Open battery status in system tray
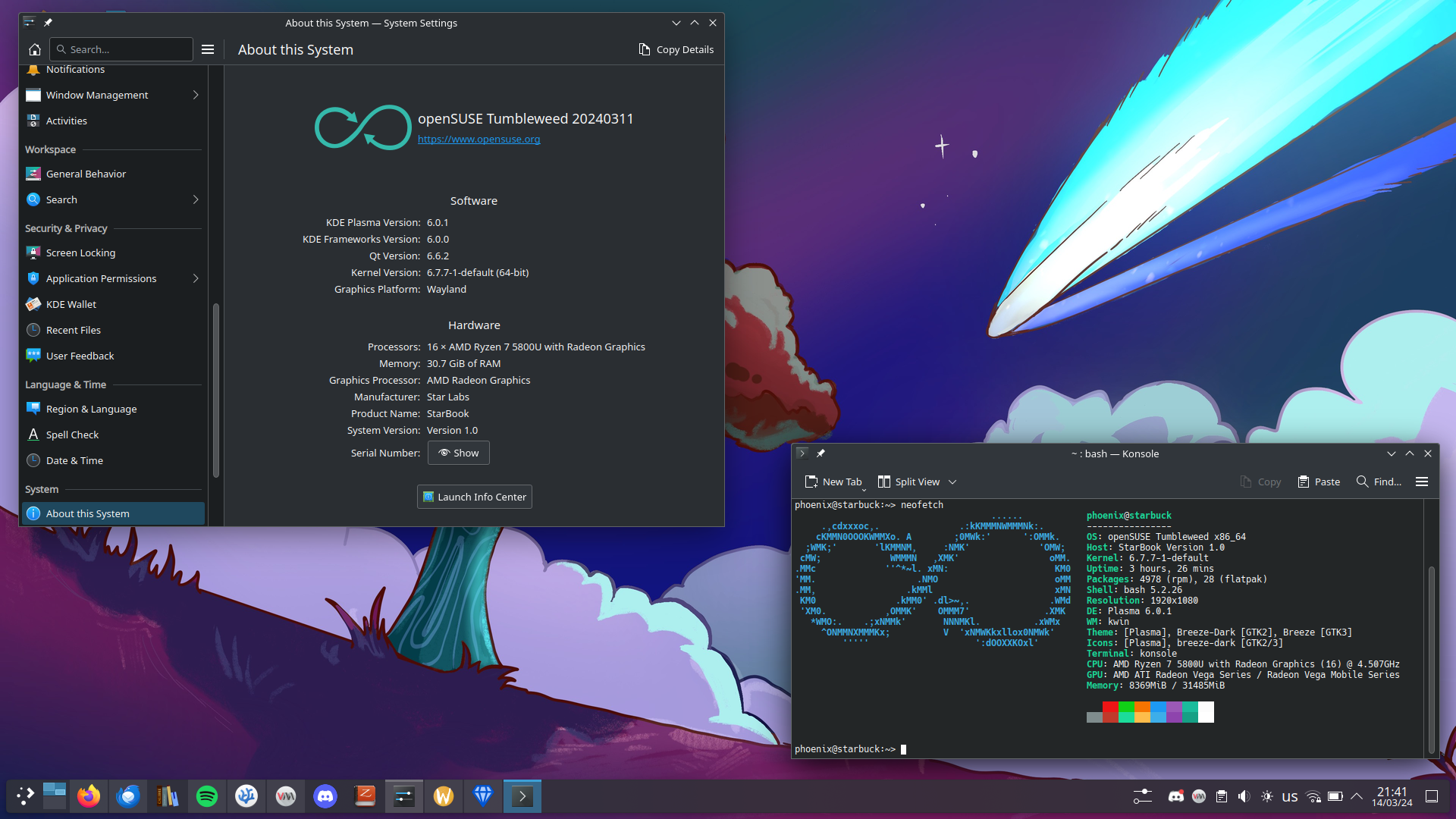1456x819 pixels. [x=1335, y=796]
